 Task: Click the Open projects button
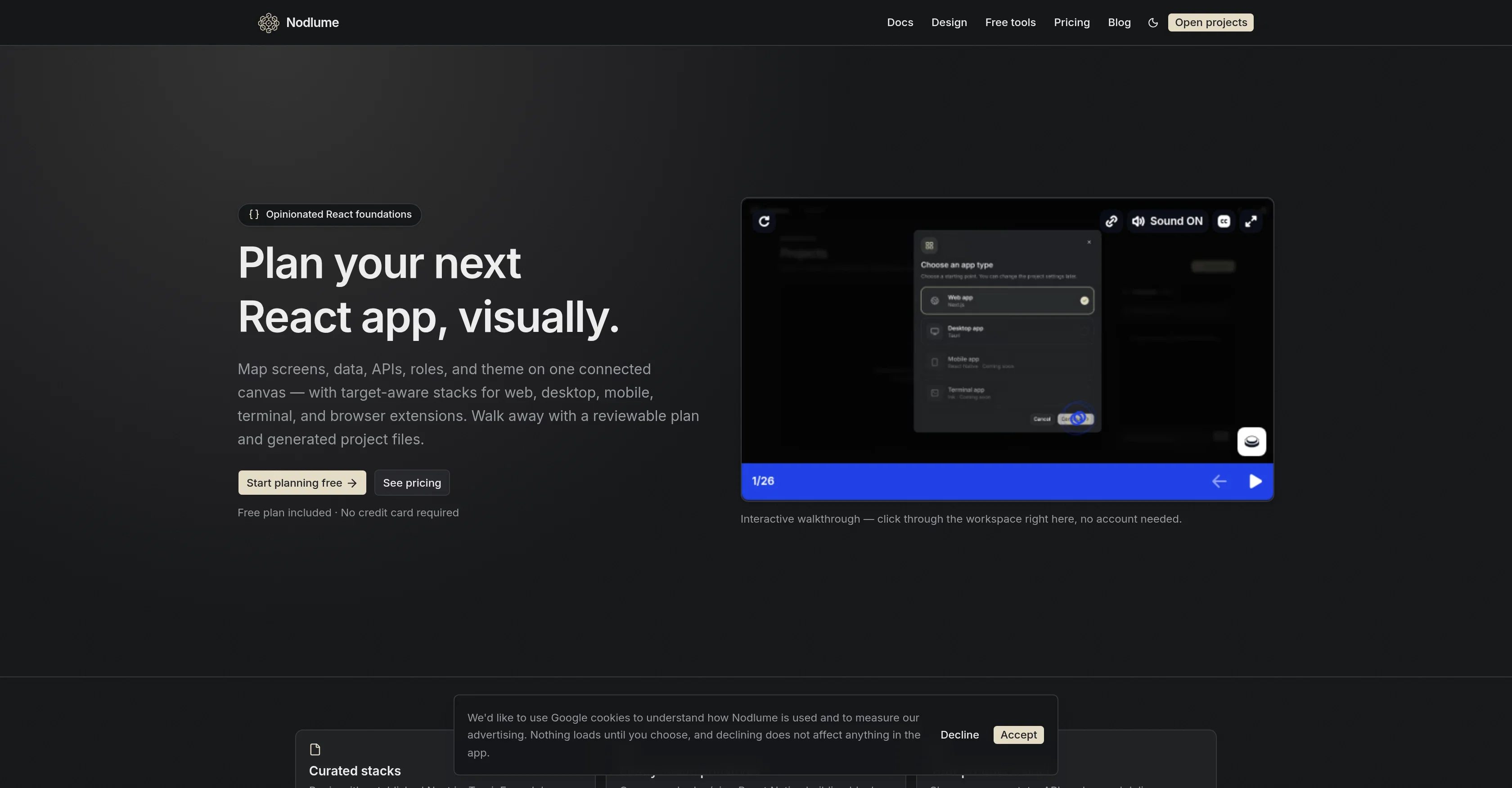[1210, 22]
